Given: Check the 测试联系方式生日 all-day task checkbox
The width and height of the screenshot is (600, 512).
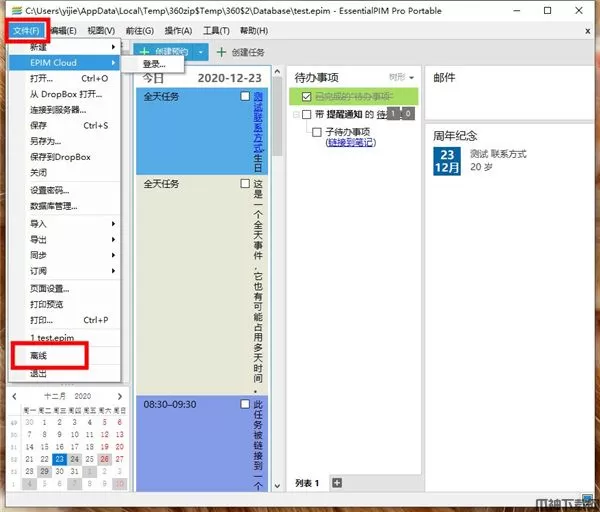Looking at the screenshot, I should 245,96.
